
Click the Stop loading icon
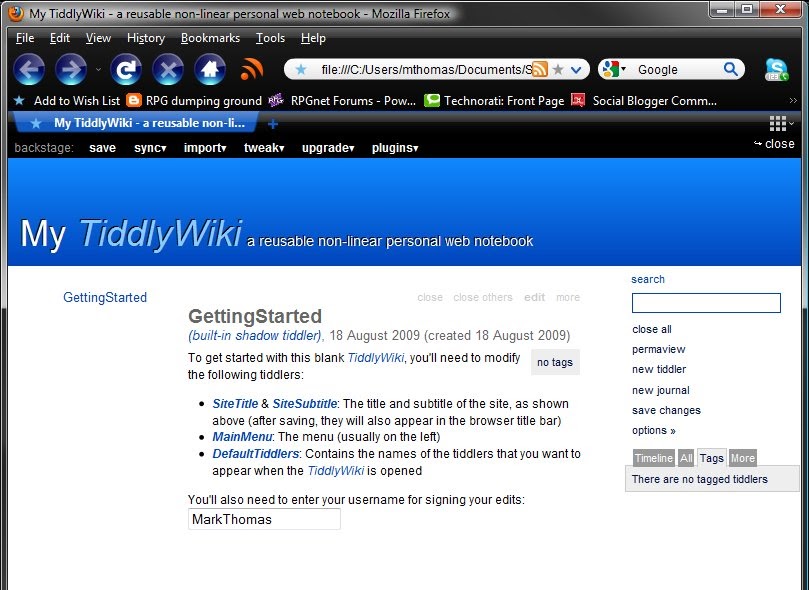[167, 69]
